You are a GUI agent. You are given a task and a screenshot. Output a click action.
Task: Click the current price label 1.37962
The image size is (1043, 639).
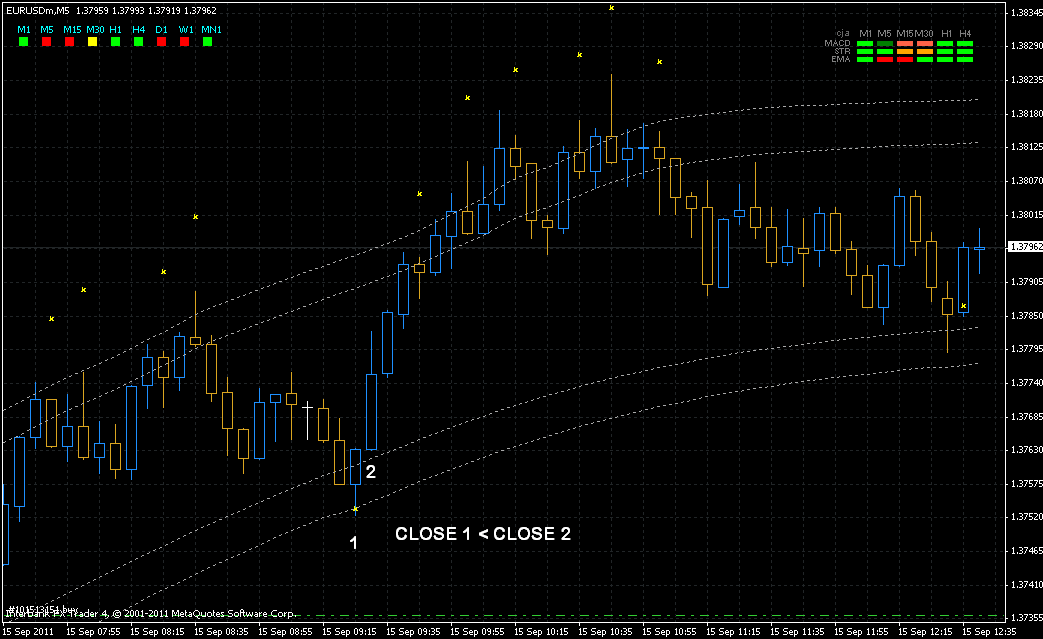coord(1024,247)
